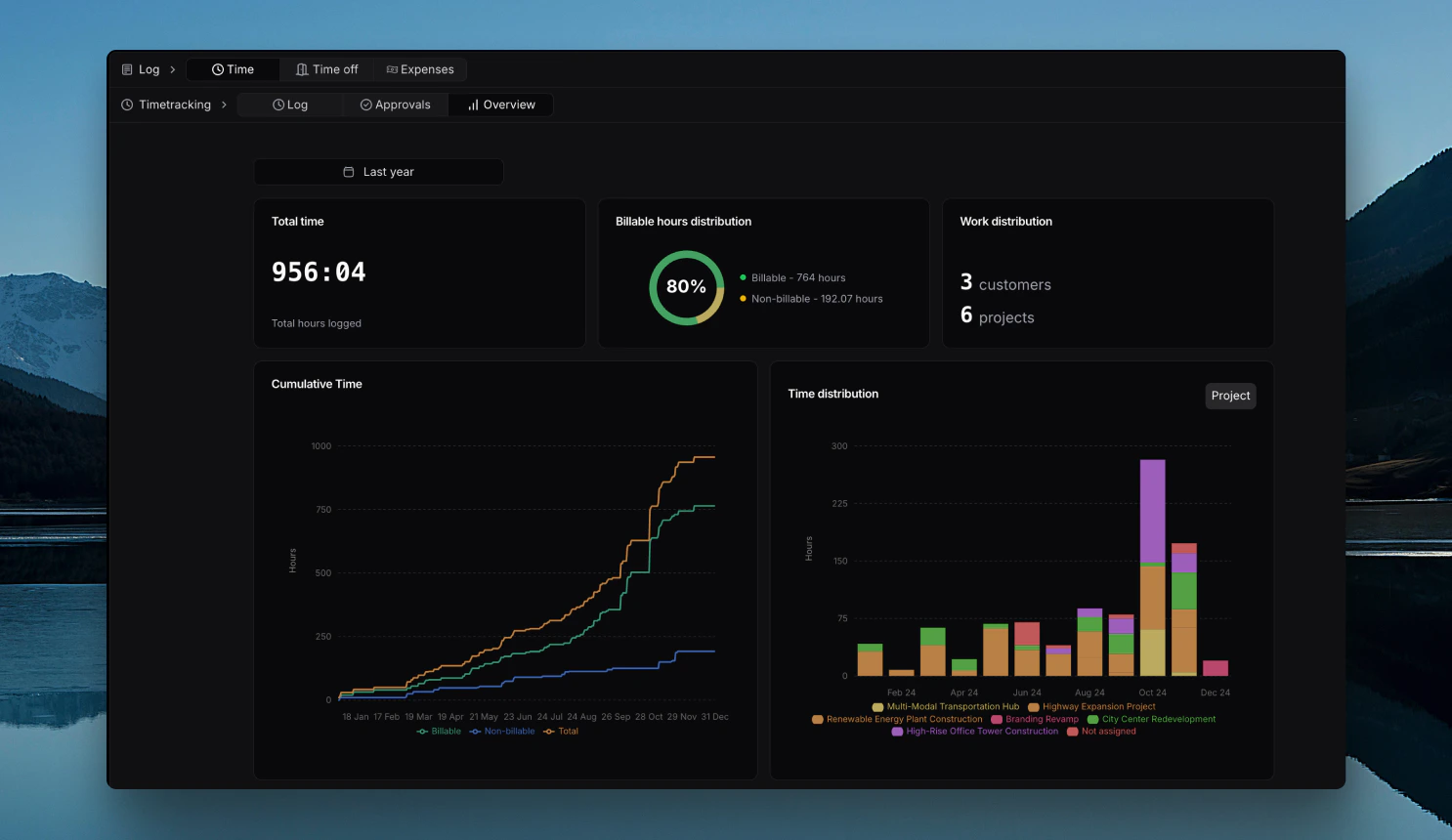Click the Total hours logged caption

pyautogui.click(x=317, y=323)
